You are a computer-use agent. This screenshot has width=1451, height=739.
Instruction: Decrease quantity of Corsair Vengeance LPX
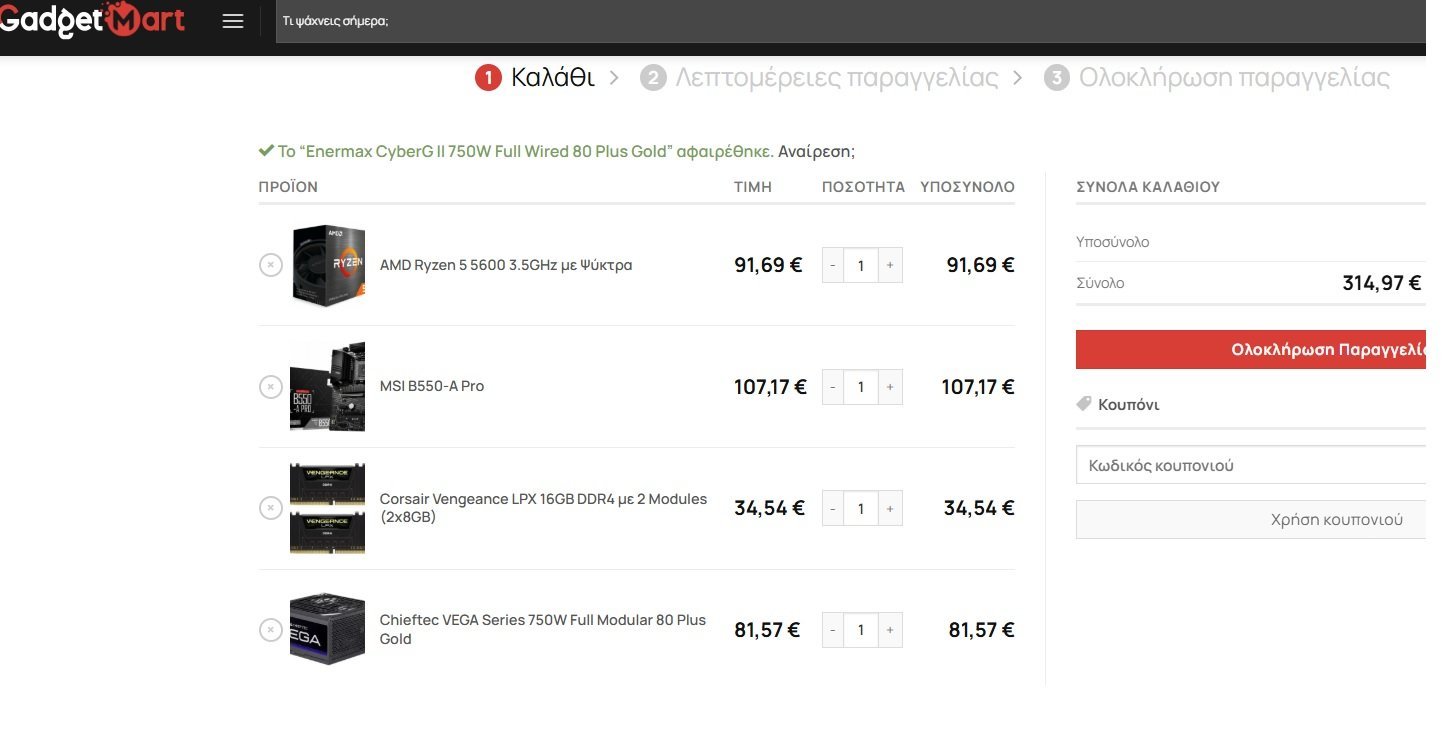833,508
